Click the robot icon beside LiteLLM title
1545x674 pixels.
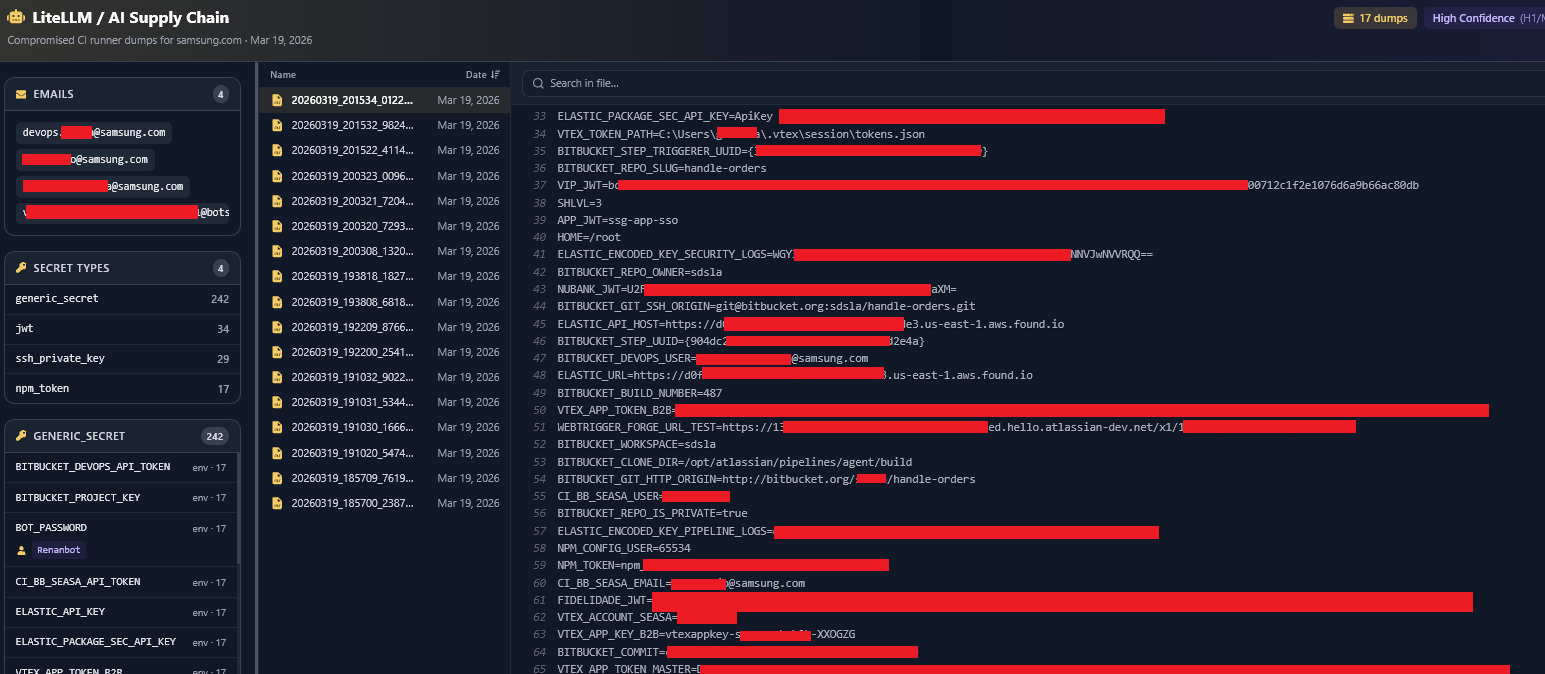coord(16,17)
